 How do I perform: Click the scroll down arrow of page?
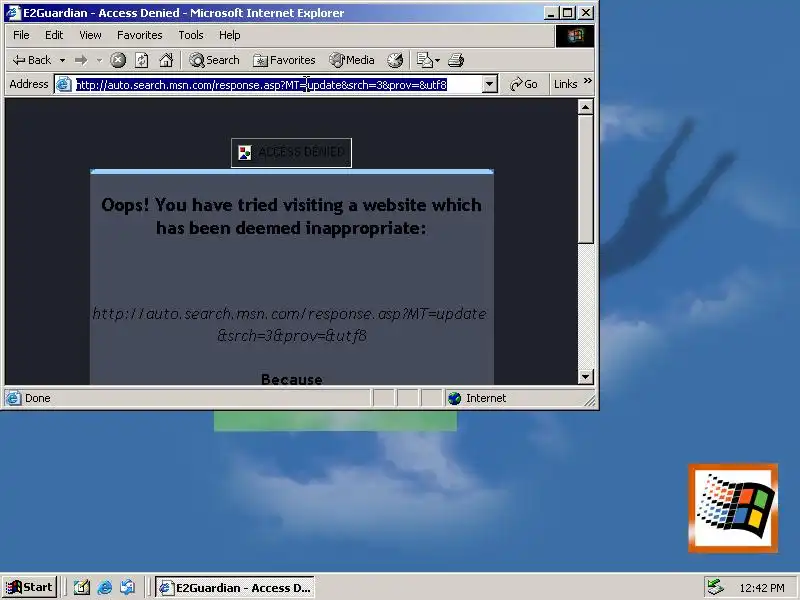(x=585, y=377)
